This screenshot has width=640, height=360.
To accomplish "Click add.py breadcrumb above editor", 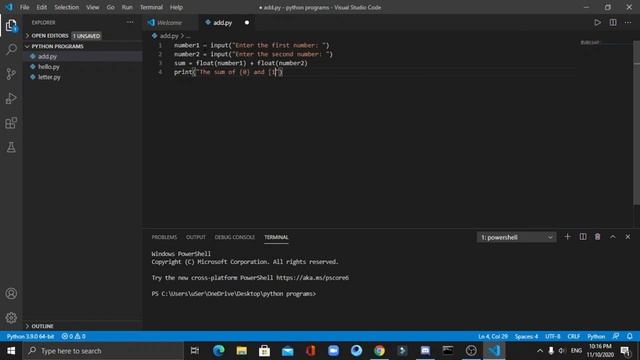I will tap(169, 36).
